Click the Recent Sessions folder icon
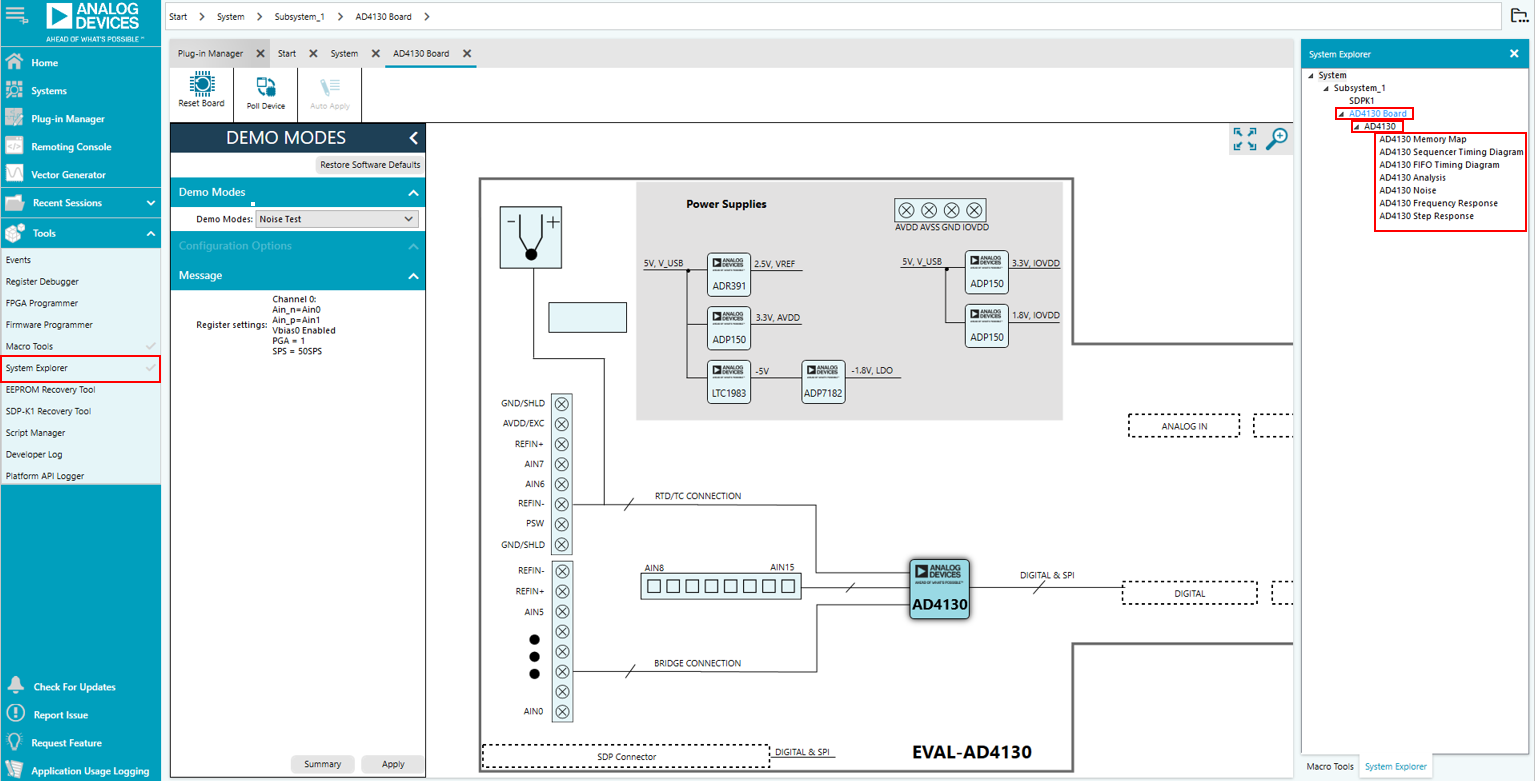Image resolution: width=1535 pixels, height=781 pixels. (x=15, y=202)
